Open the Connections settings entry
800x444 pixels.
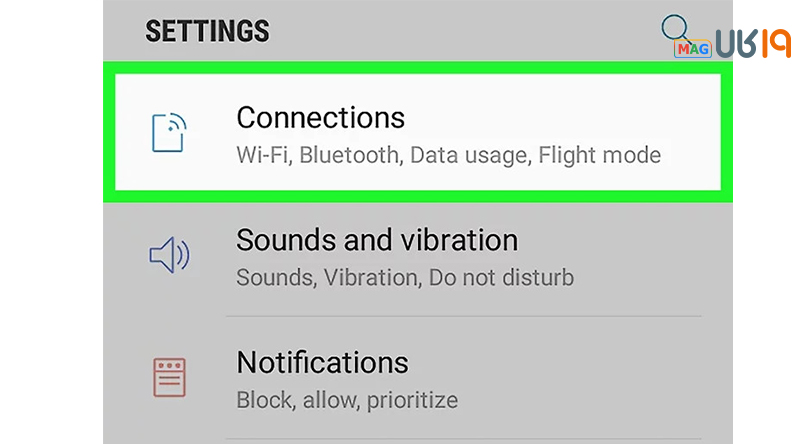click(418, 132)
